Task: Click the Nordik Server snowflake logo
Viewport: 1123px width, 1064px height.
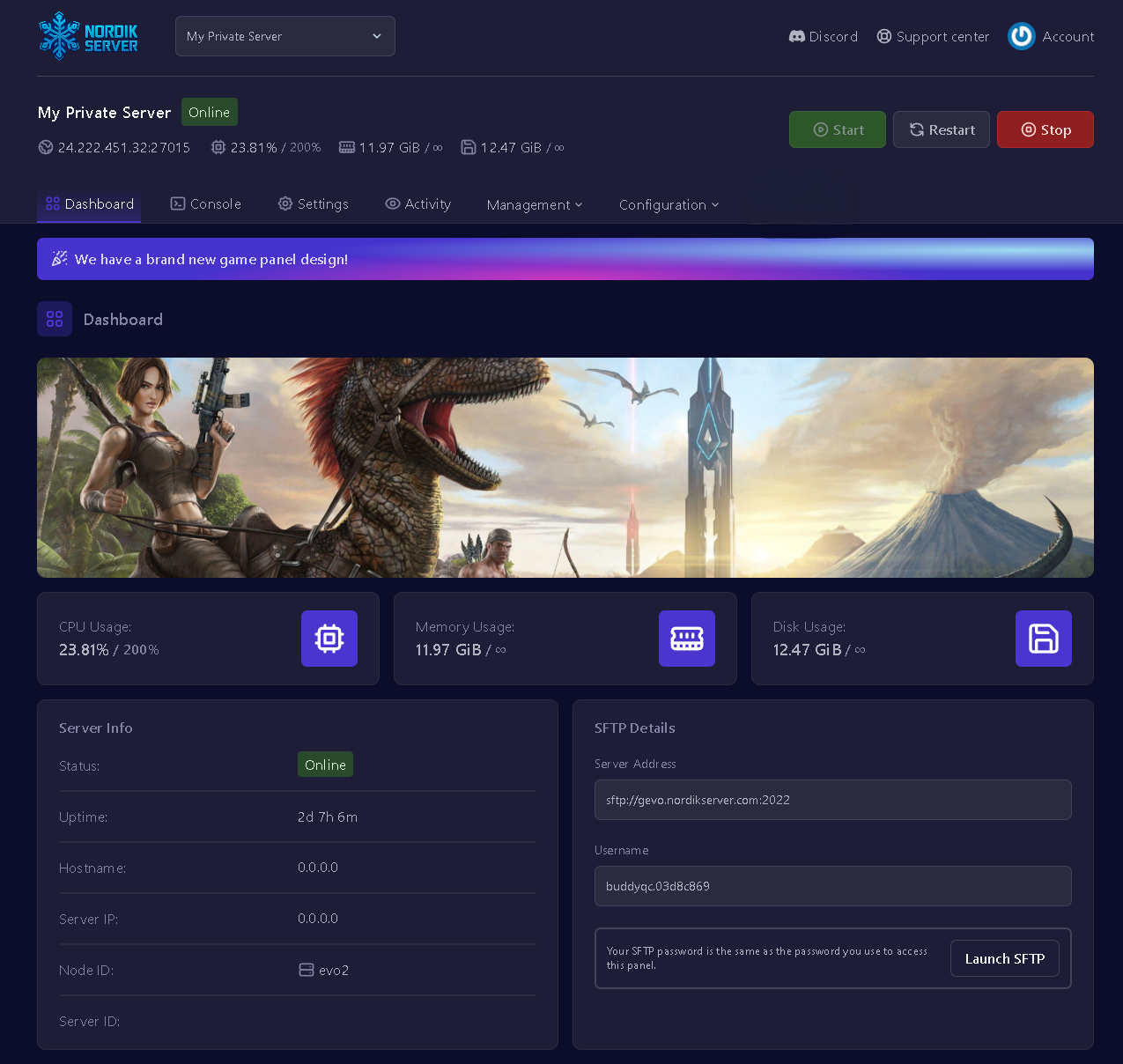Action: tap(88, 36)
